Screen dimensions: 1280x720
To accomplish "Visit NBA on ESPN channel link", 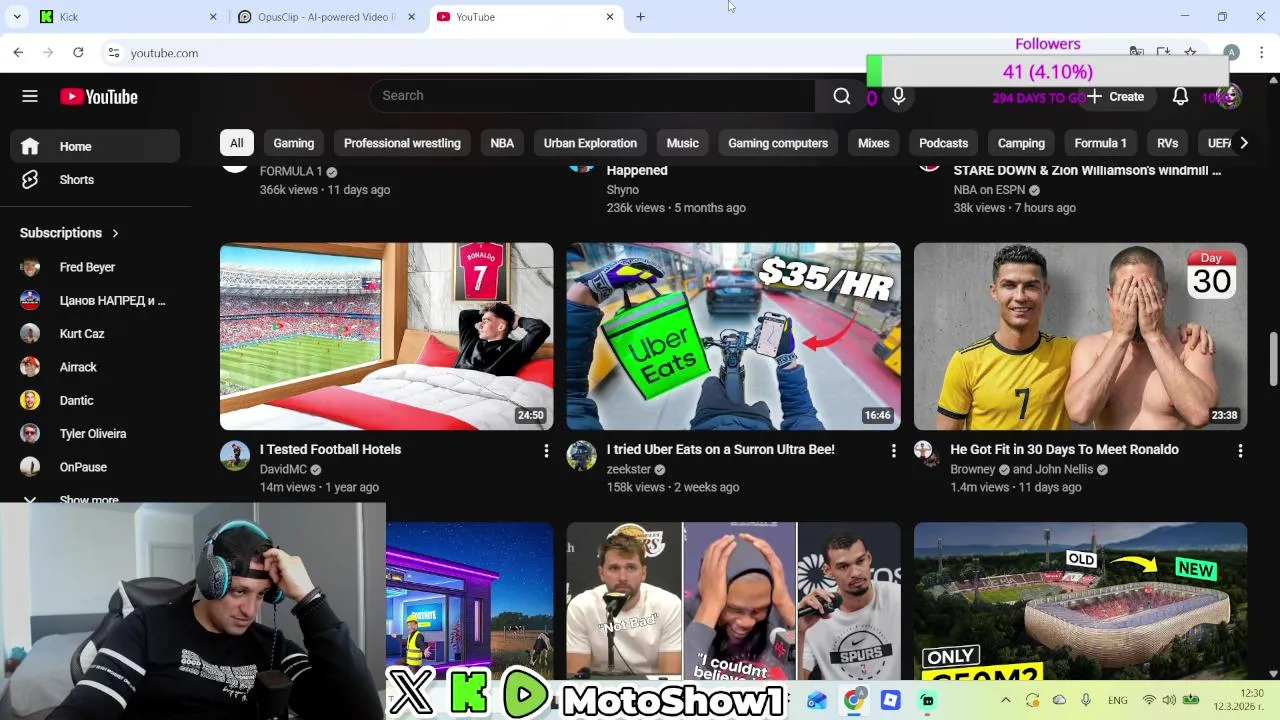I will (990, 190).
